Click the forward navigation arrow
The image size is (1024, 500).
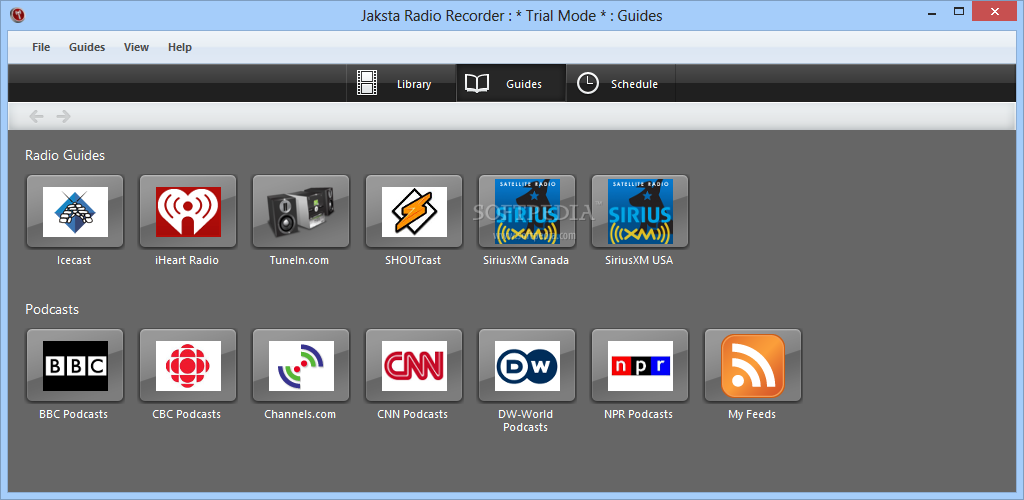tap(63, 116)
